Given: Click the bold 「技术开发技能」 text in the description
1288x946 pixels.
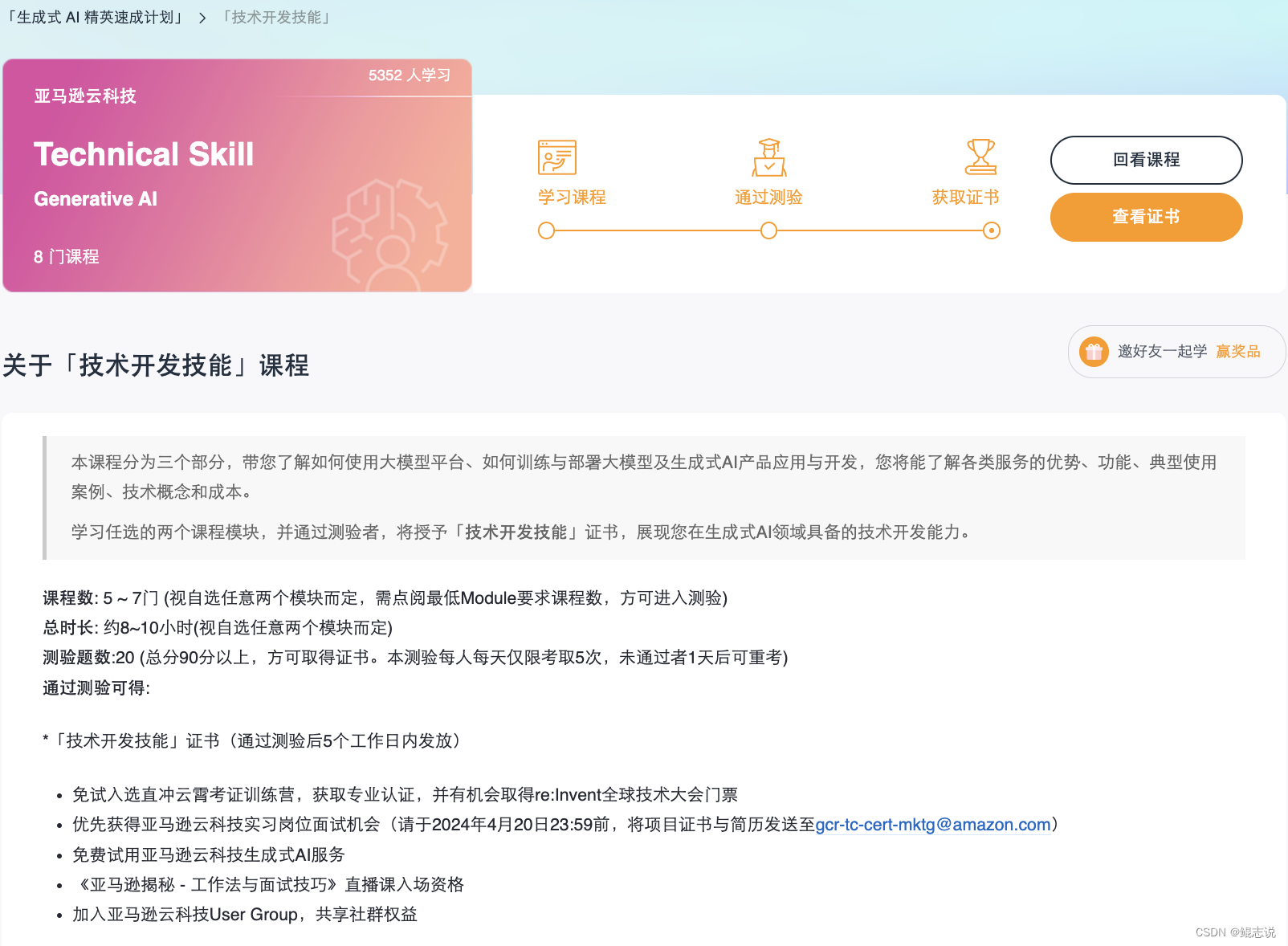Looking at the screenshot, I should point(516,532).
